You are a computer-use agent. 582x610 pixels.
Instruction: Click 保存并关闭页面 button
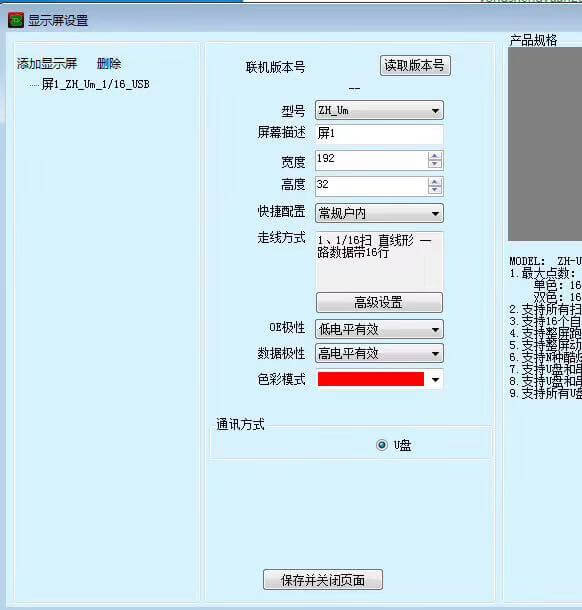pyautogui.click(x=323, y=580)
